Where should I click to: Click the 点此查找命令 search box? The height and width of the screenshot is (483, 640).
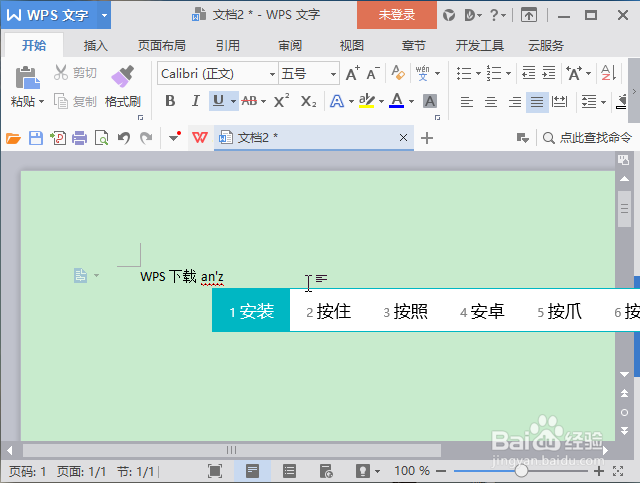click(x=587, y=138)
